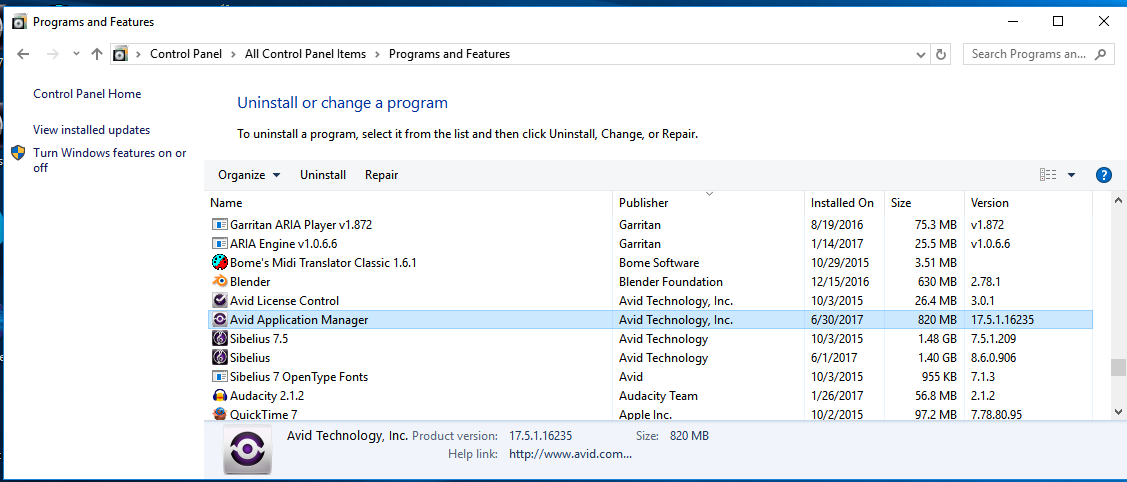1127x482 pixels.
Task: Open the recent locations dropdown arrow
Action: pyautogui.click(x=75, y=54)
